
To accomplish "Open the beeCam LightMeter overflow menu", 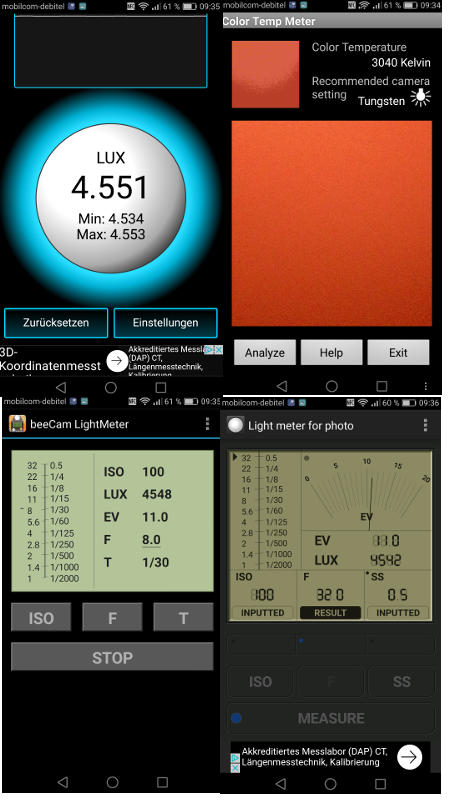I will pos(207,423).
